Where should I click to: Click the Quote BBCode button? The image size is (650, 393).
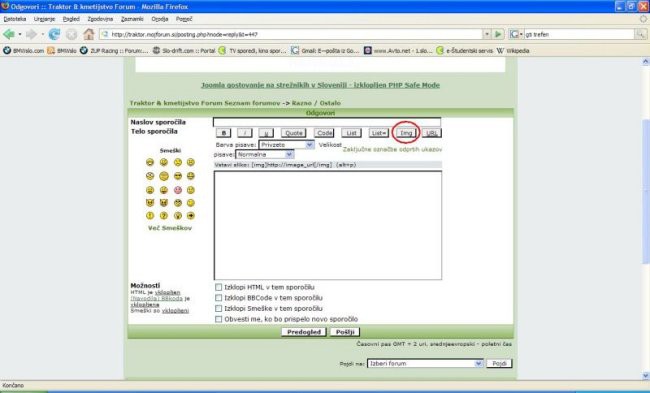click(293, 133)
